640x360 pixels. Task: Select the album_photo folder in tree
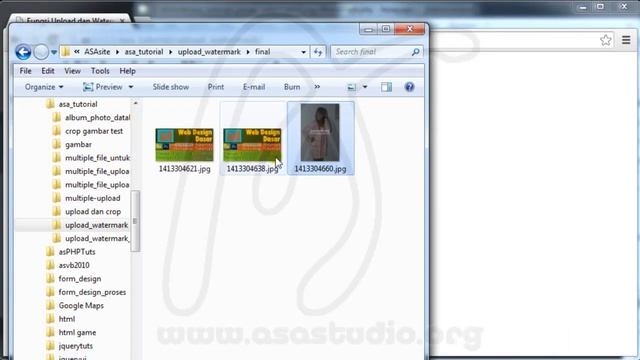(97, 118)
